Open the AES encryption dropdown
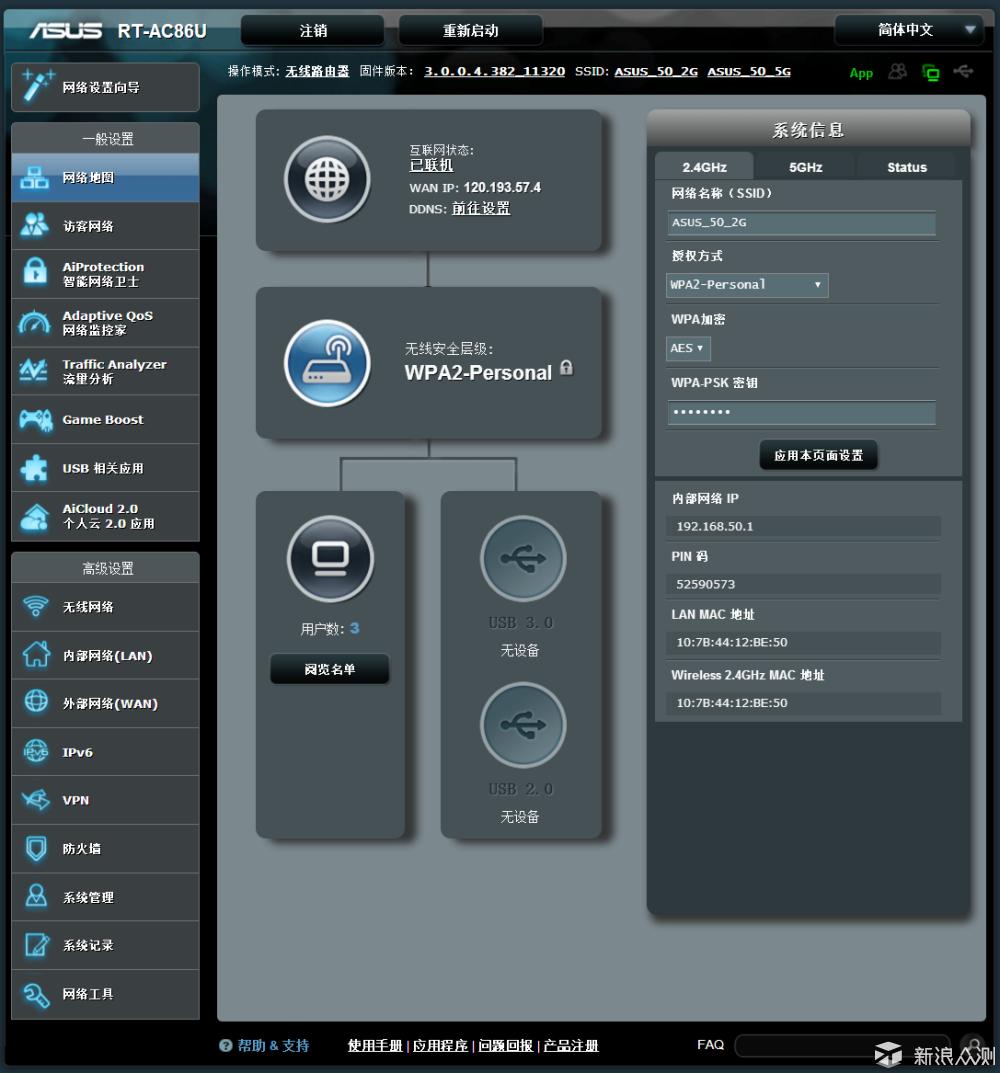 (x=688, y=348)
